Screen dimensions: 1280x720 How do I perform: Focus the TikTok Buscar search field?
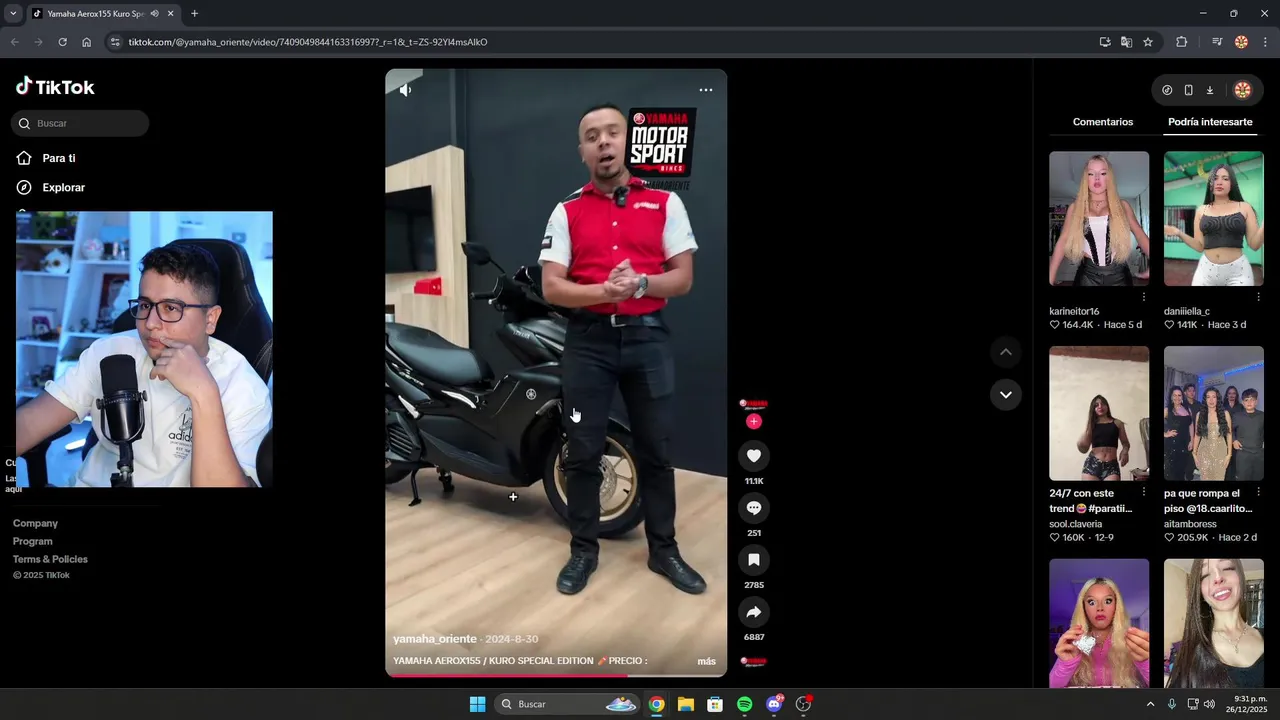coord(80,123)
